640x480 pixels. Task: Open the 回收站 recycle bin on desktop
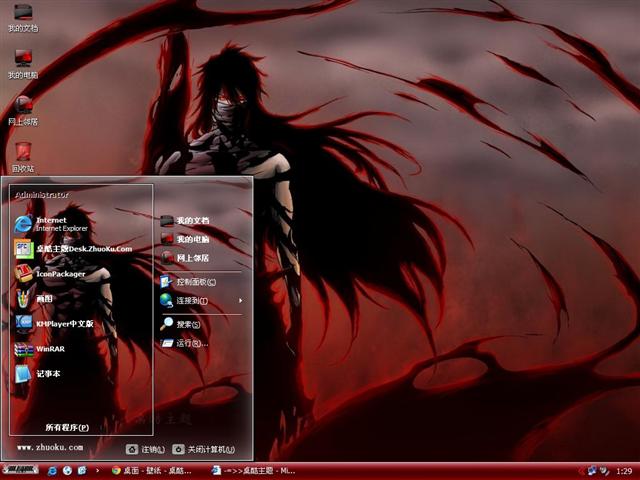point(23,157)
